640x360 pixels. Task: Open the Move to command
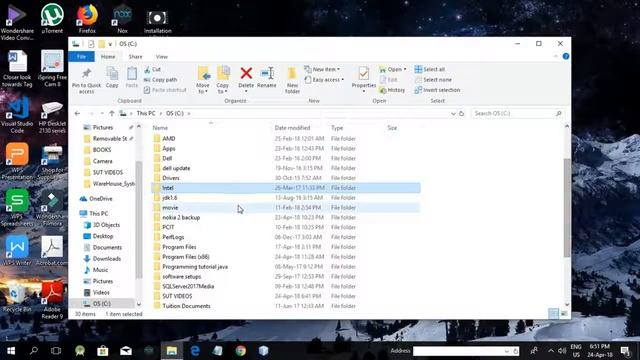point(203,80)
